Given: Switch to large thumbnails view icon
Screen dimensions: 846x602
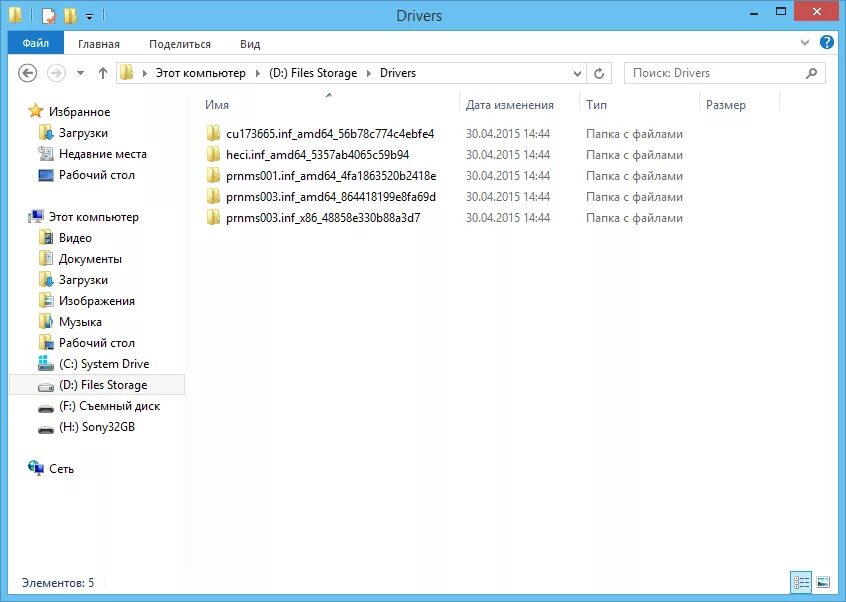Looking at the screenshot, I should 823,583.
